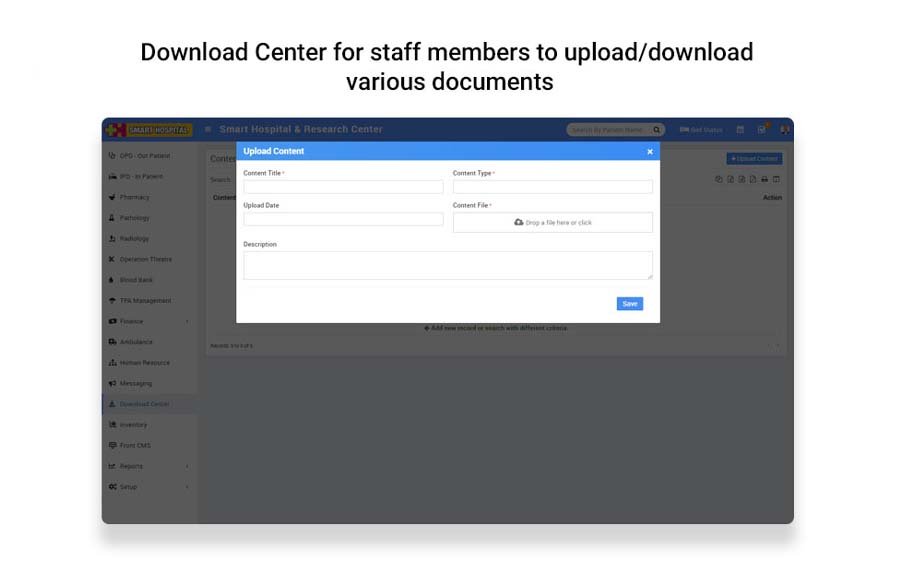Click the Save button
900x583 pixels.
pyautogui.click(x=629, y=304)
